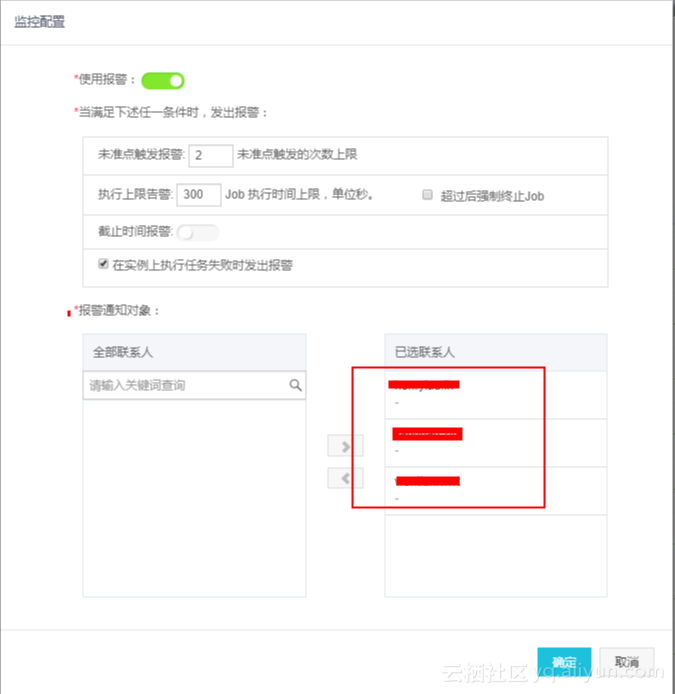Click the right arrow to add contact
675x694 pixels.
click(x=345, y=446)
